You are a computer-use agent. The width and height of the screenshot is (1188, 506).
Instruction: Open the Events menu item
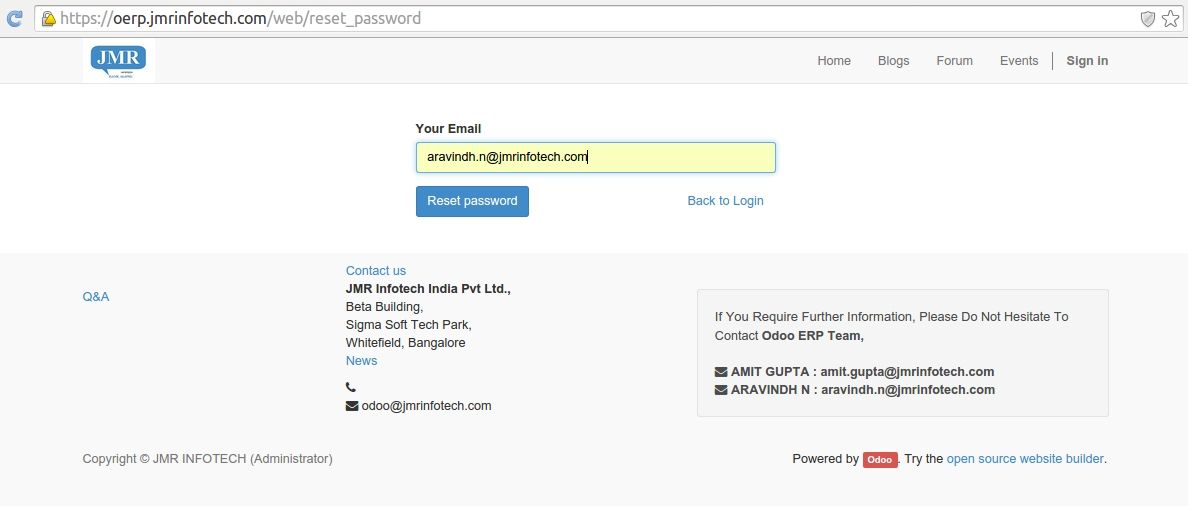click(1019, 61)
